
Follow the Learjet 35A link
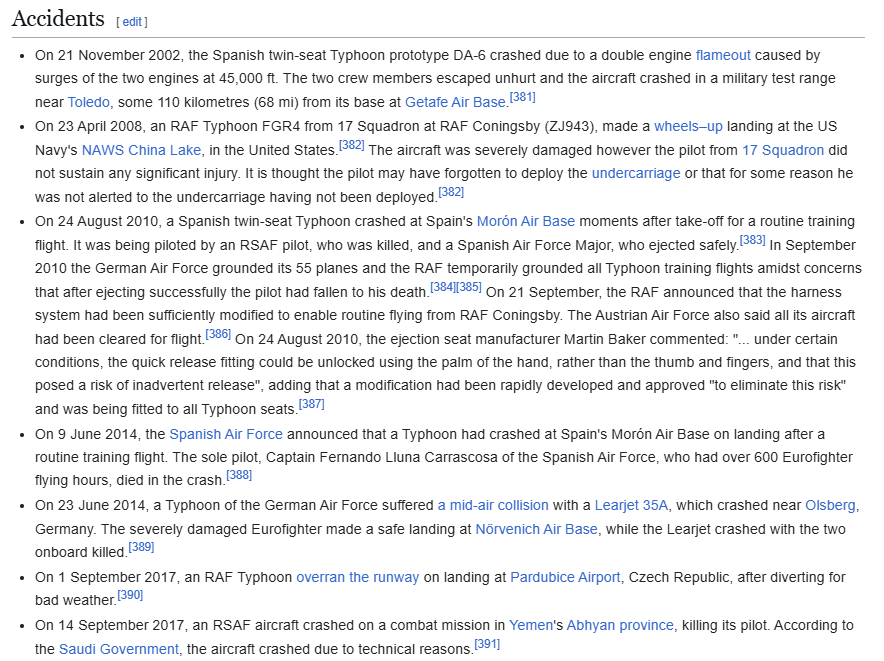point(631,505)
